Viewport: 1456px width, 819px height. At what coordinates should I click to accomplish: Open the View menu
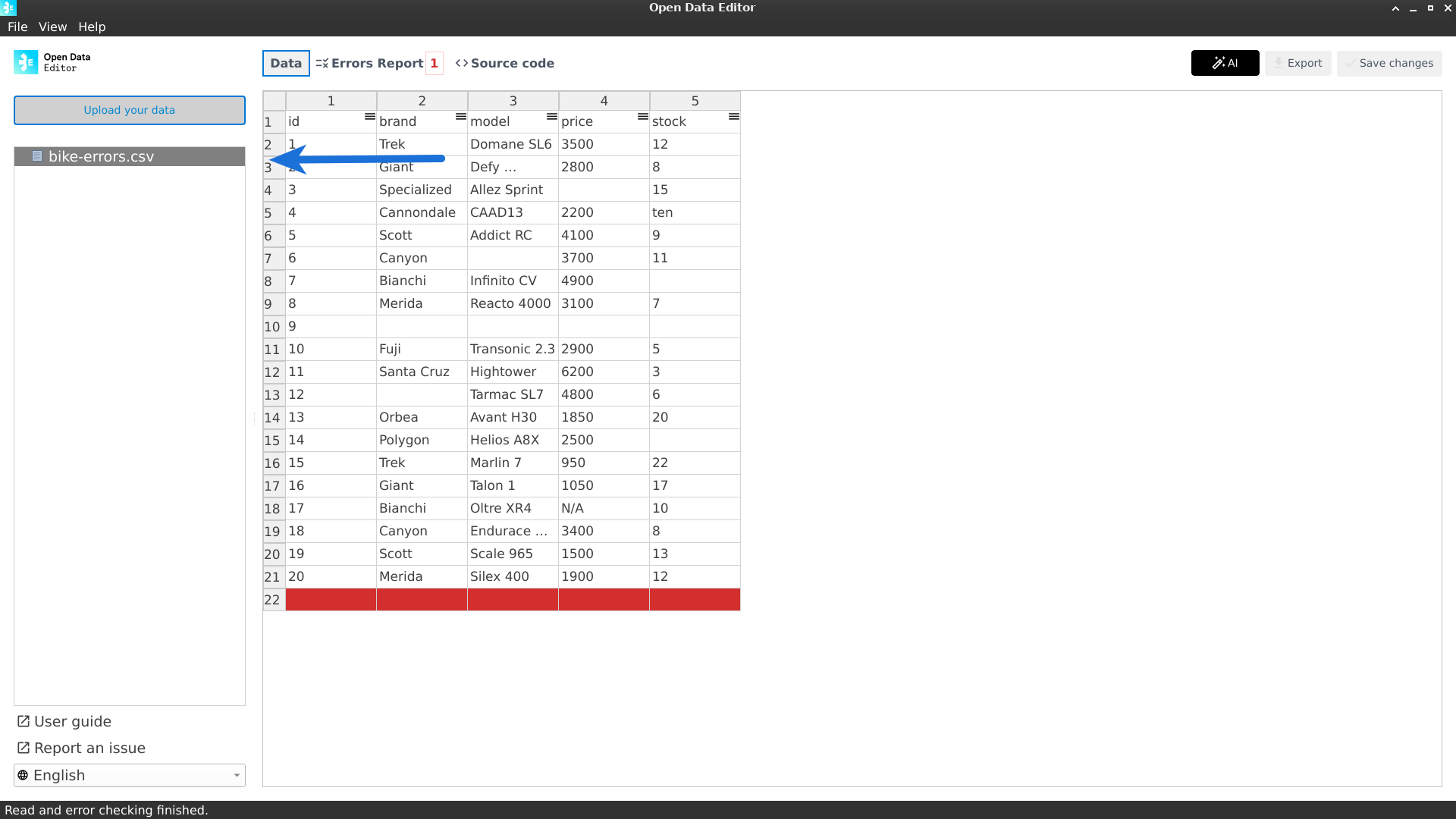(x=52, y=27)
